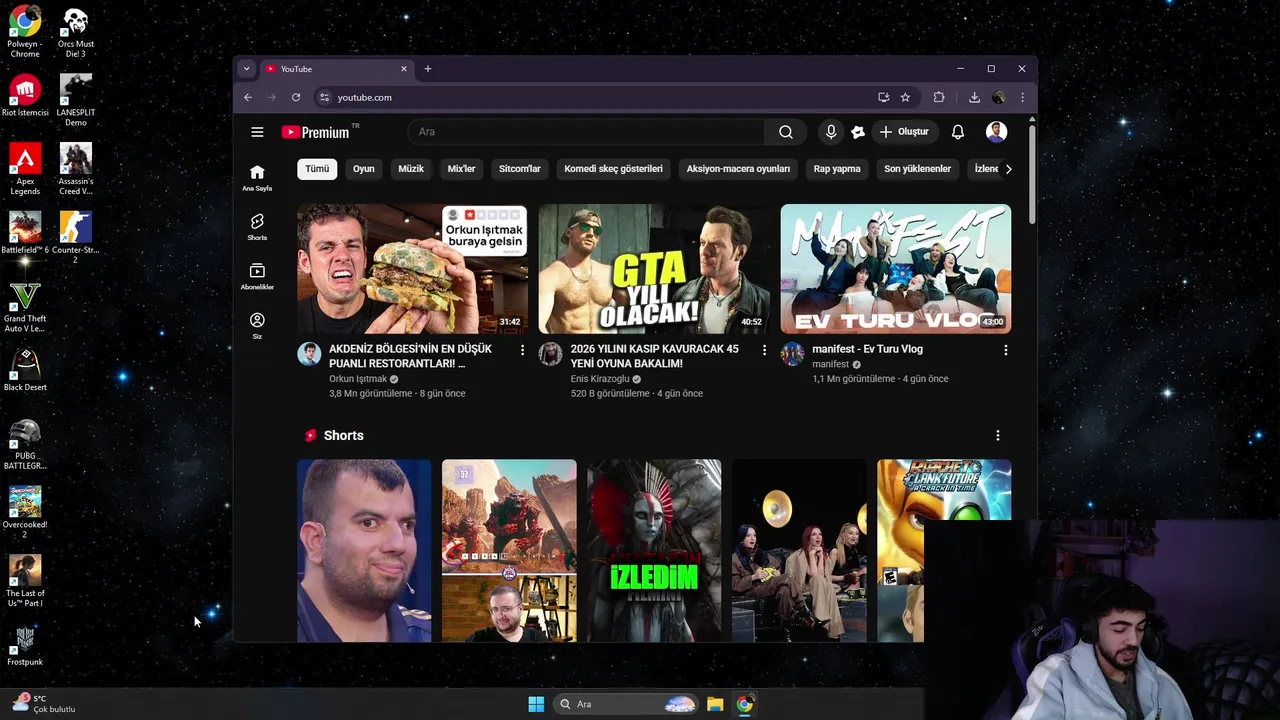This screenshot has width=1280, height=720.
Task: Select the Tümü filter chip
Action: [x=317, y=169]
